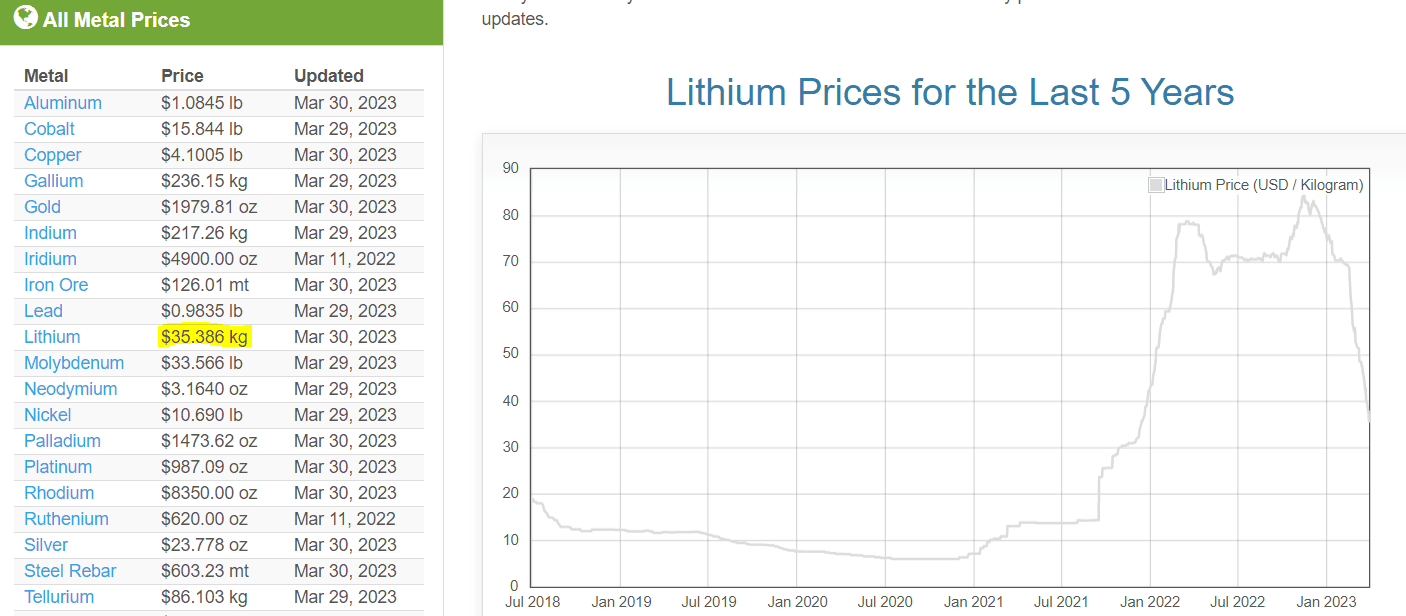
Task: Click the Lithium Prices for the Last 5 Years heading
Action: click(950, 92)
